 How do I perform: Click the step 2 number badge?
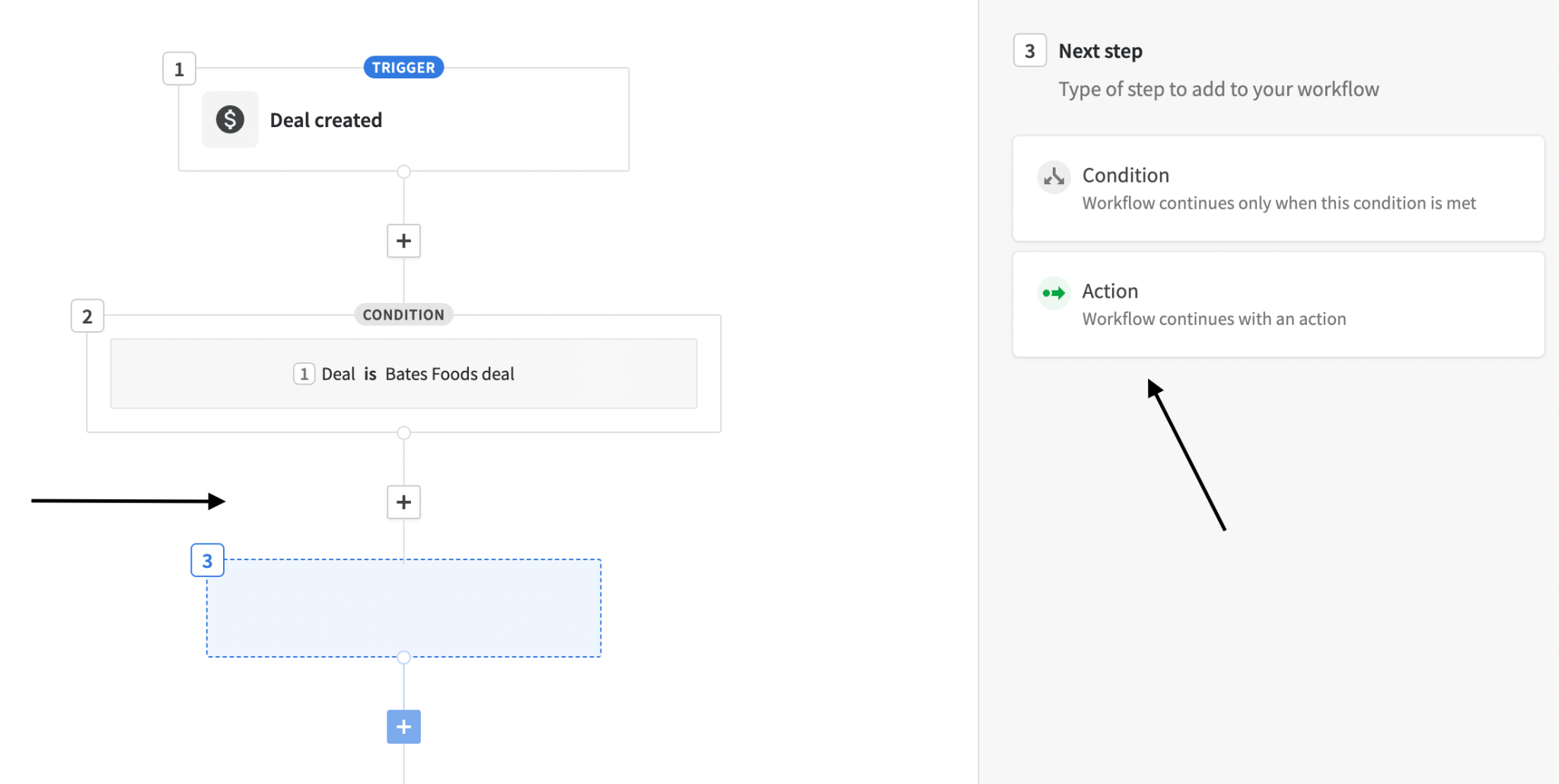pos(87,315)
